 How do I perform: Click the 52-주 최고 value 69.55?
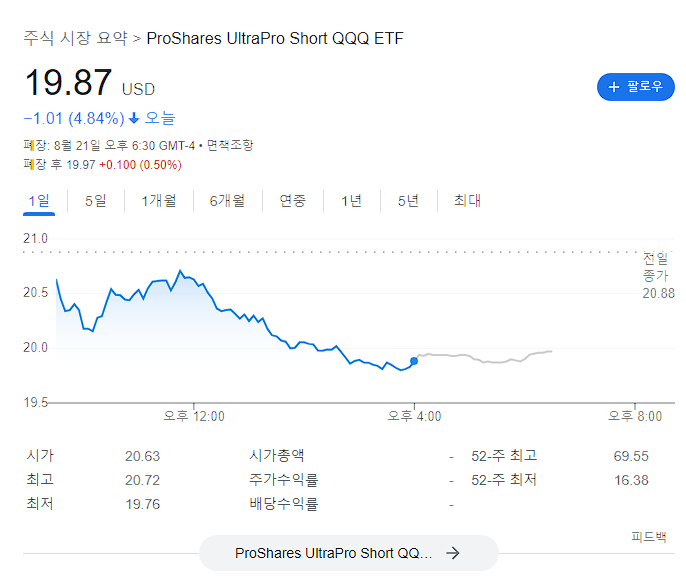click(x=631, y=456)
